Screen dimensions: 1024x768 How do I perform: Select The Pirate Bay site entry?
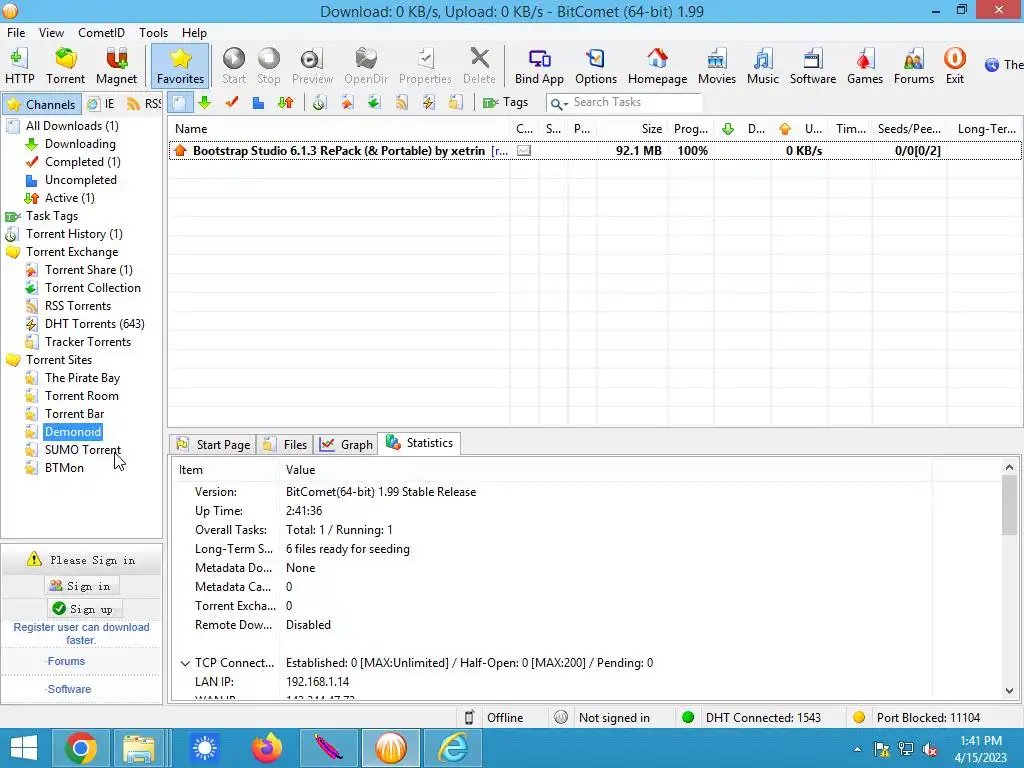tap(82, 378)
